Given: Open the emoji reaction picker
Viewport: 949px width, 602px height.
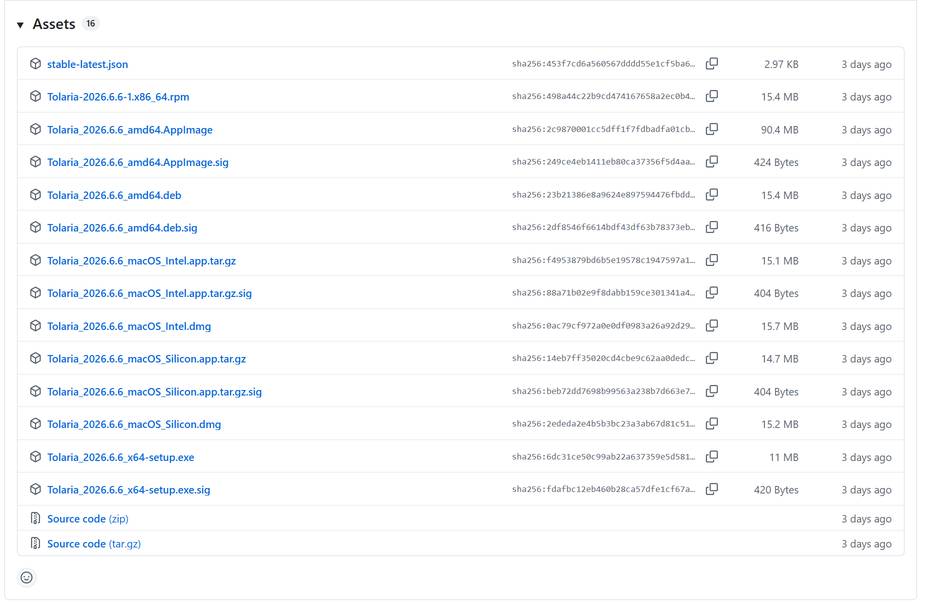Looking at the screenshot, I should coord(27,577).
